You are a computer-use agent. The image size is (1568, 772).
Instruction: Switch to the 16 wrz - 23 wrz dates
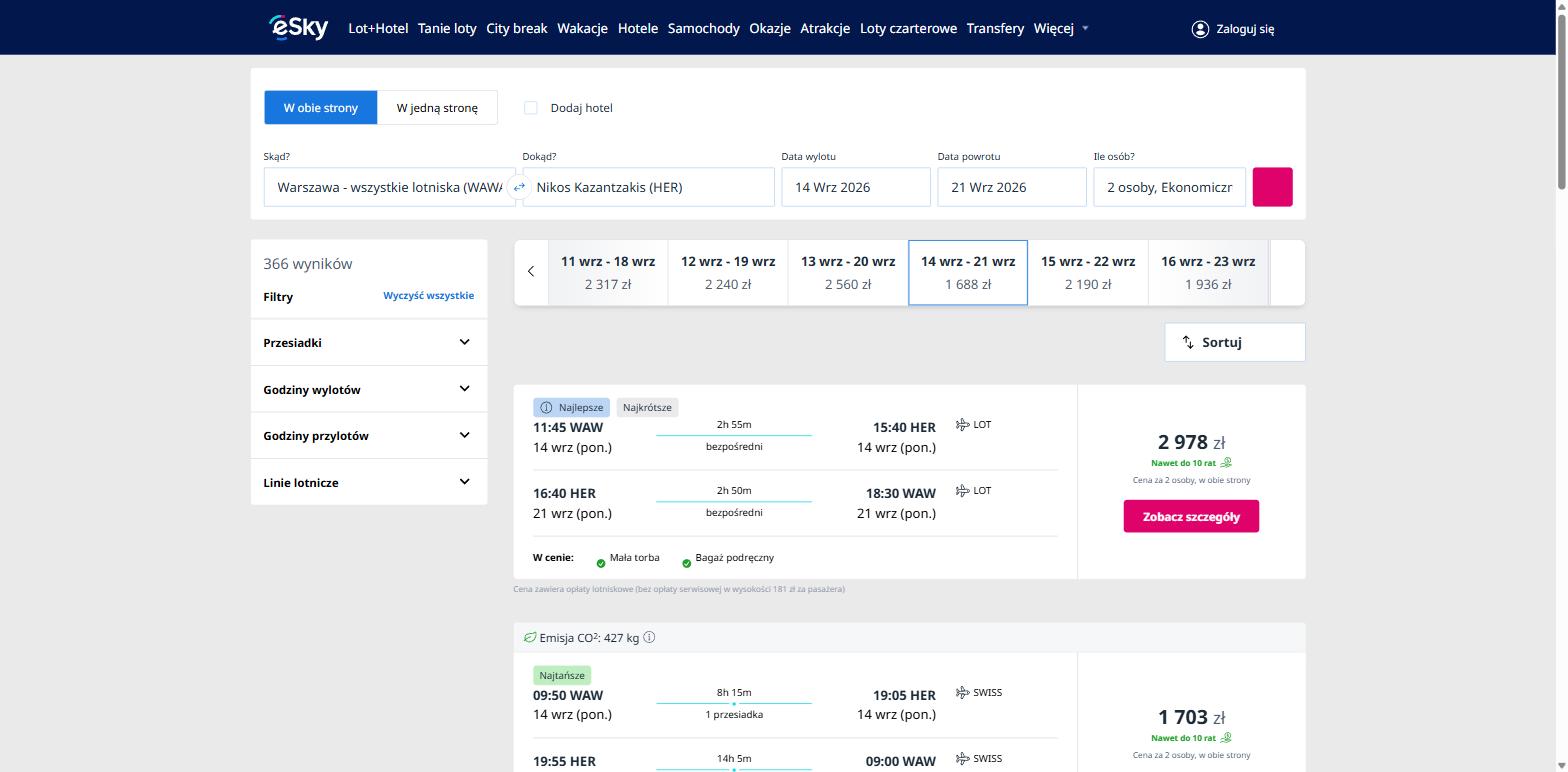pos(1208,272)
